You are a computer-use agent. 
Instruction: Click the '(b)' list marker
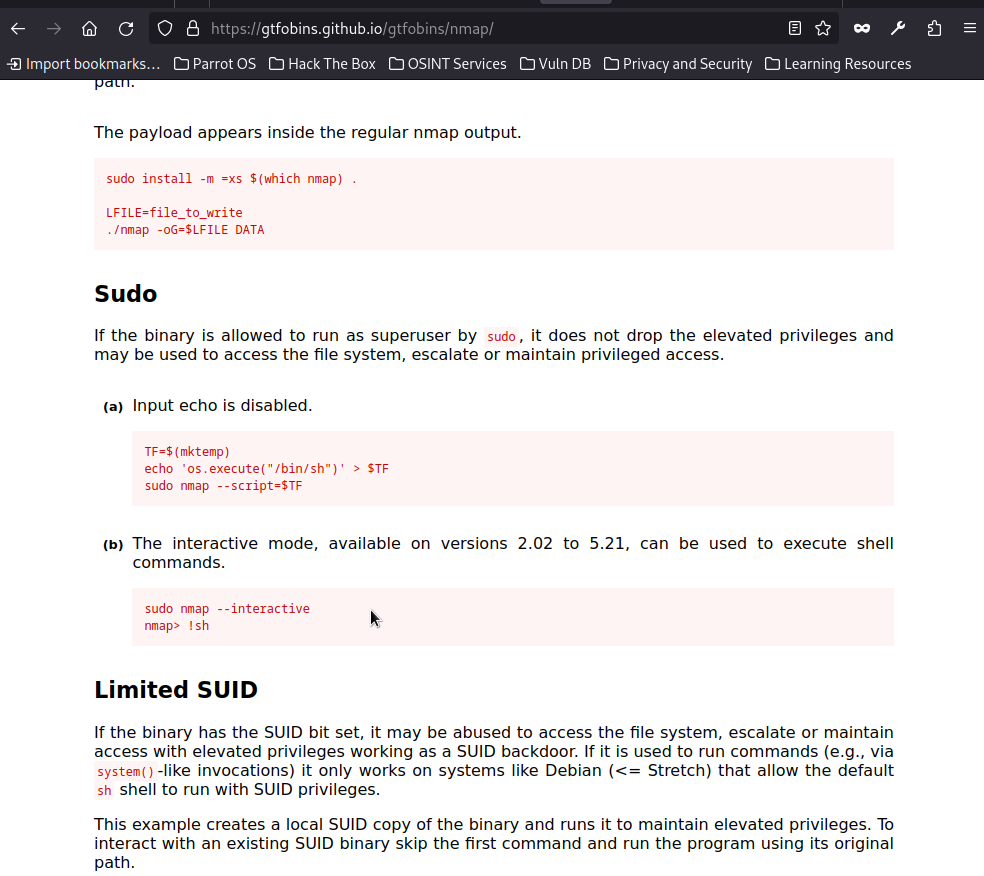113,545
